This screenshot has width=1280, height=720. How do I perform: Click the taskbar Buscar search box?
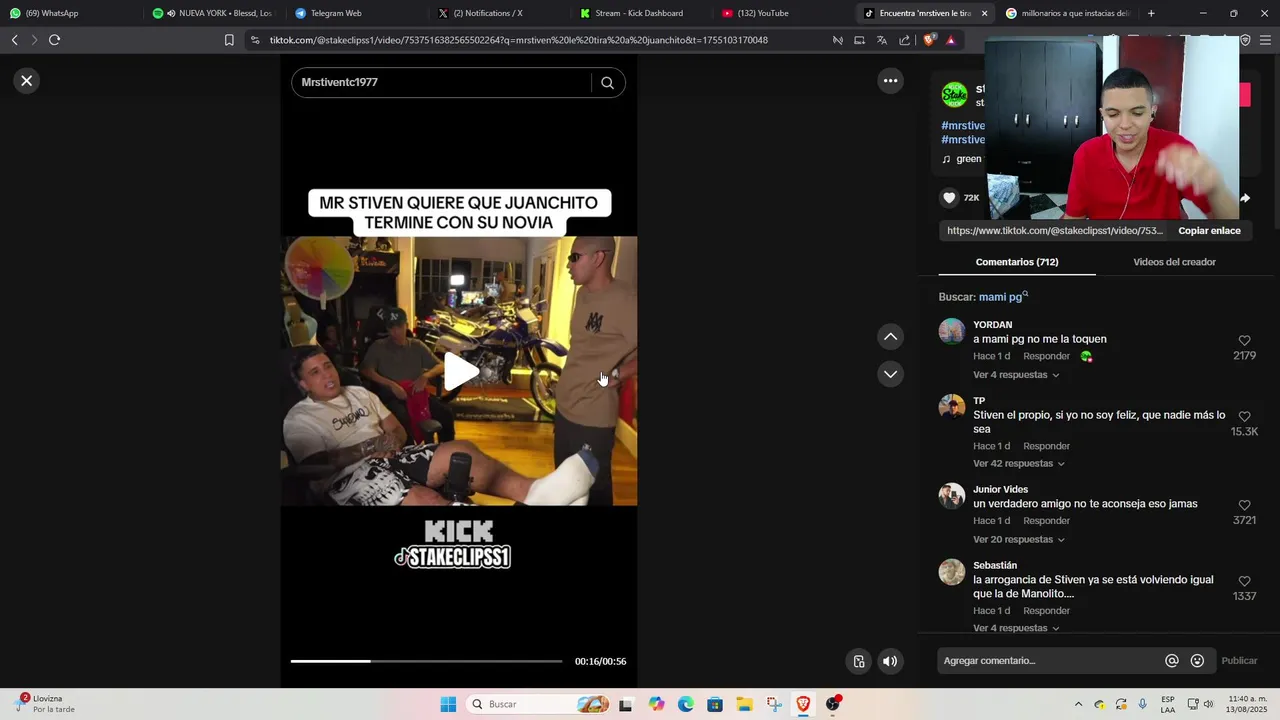(x=540, y=704)
